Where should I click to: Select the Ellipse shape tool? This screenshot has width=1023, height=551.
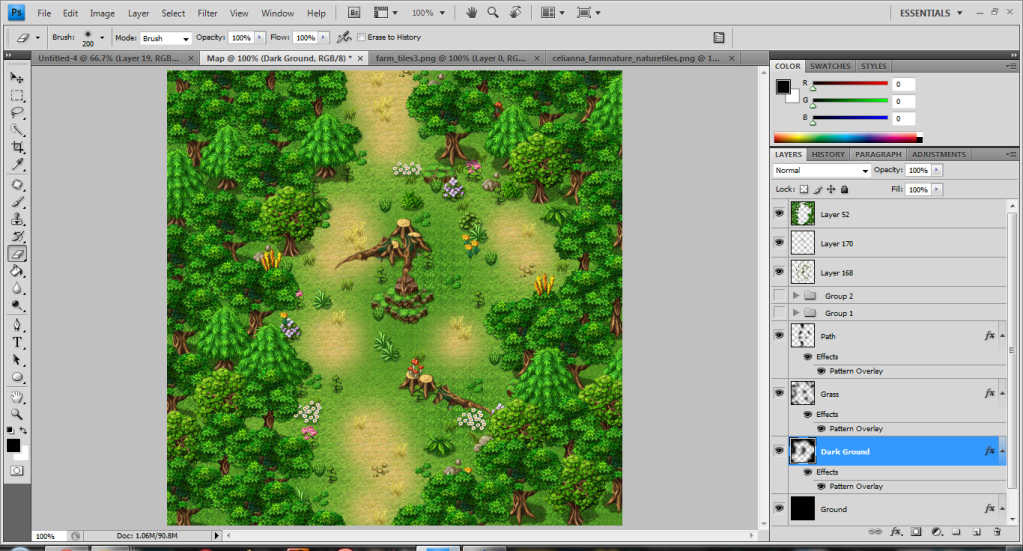pyautogui.click(x=17, y=377)
